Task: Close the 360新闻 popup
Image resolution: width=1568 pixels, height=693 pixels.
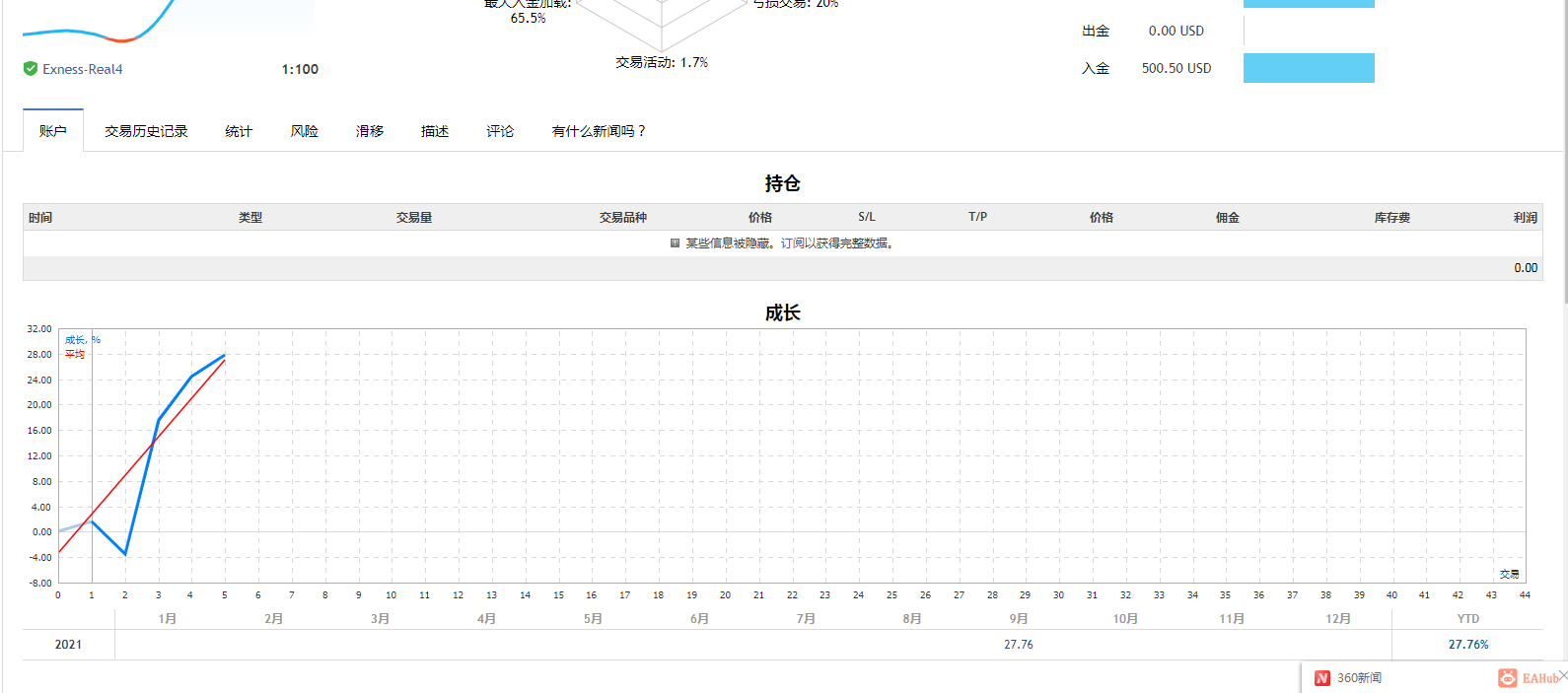Action: [1563, 675]
